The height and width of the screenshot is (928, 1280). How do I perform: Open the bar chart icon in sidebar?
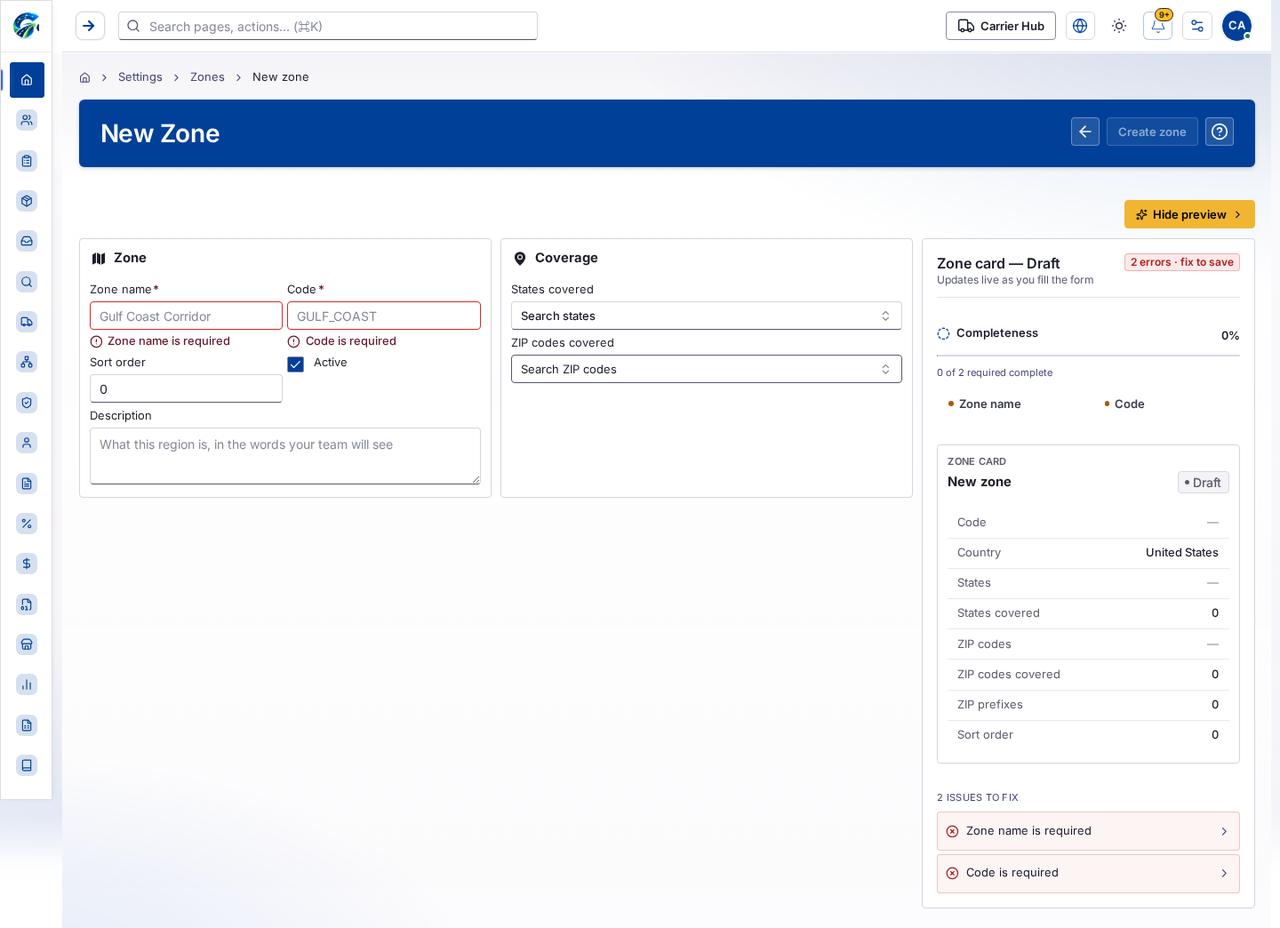[27, 685]
